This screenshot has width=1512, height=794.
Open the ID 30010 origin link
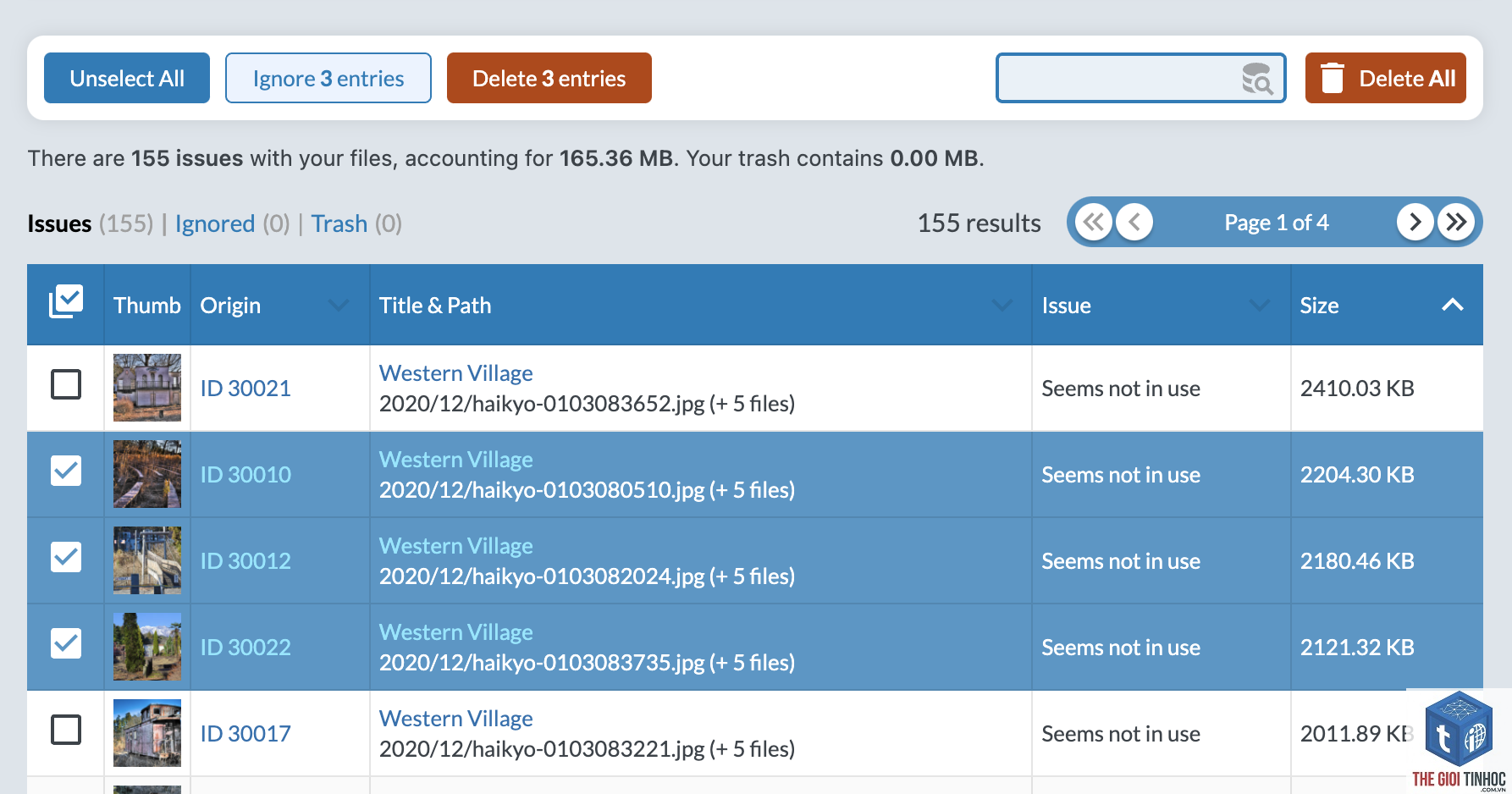[246, 475]
